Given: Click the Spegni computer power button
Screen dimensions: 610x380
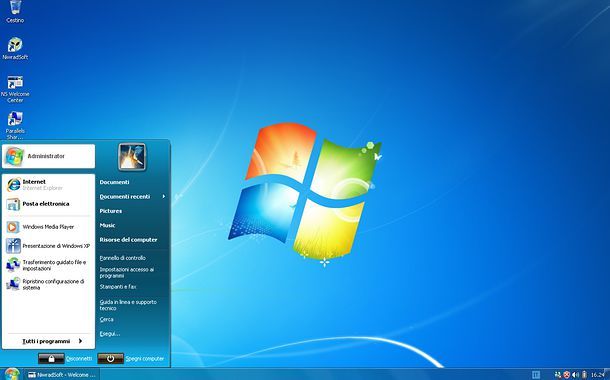Looking at the screenshot, I should 110,359.
